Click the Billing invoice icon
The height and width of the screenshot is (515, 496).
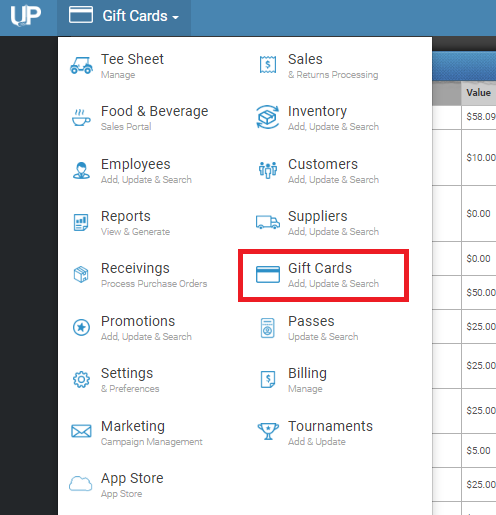point(268,380)
